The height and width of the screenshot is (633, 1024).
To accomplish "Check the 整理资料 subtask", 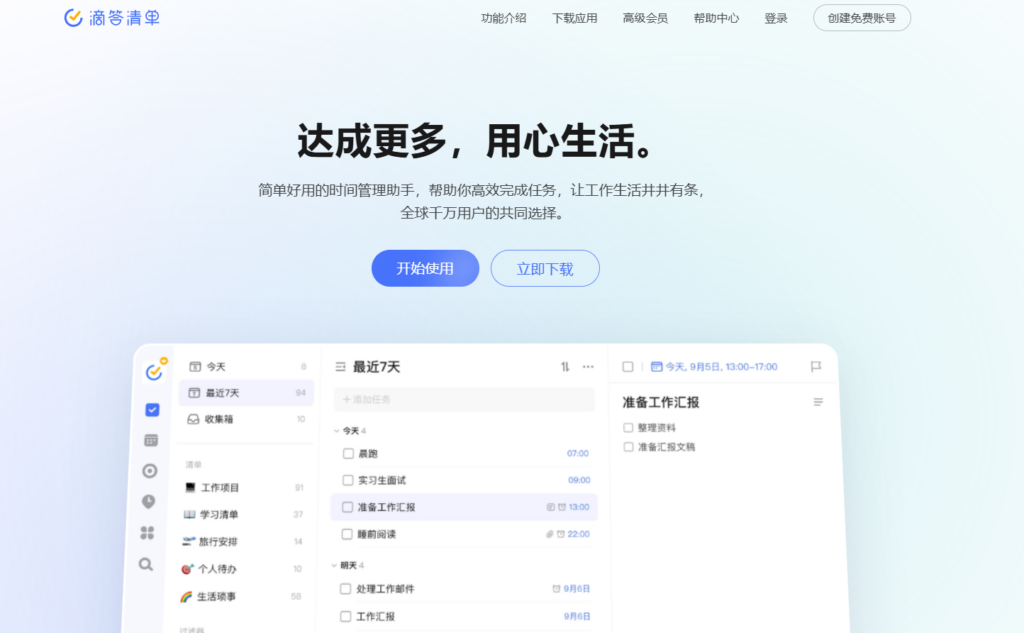I will tap(629, 426).
